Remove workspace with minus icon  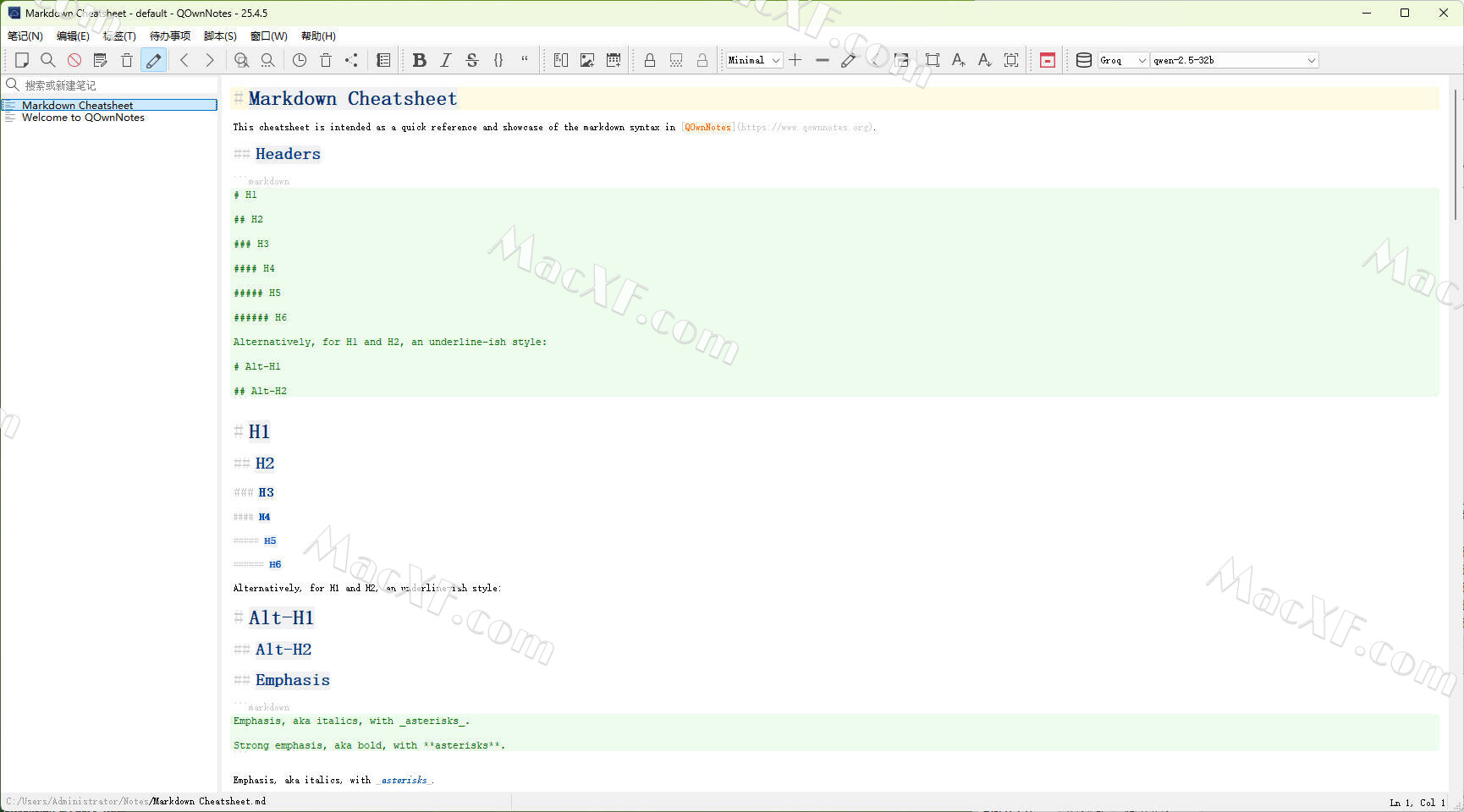[x=822, y=60]
